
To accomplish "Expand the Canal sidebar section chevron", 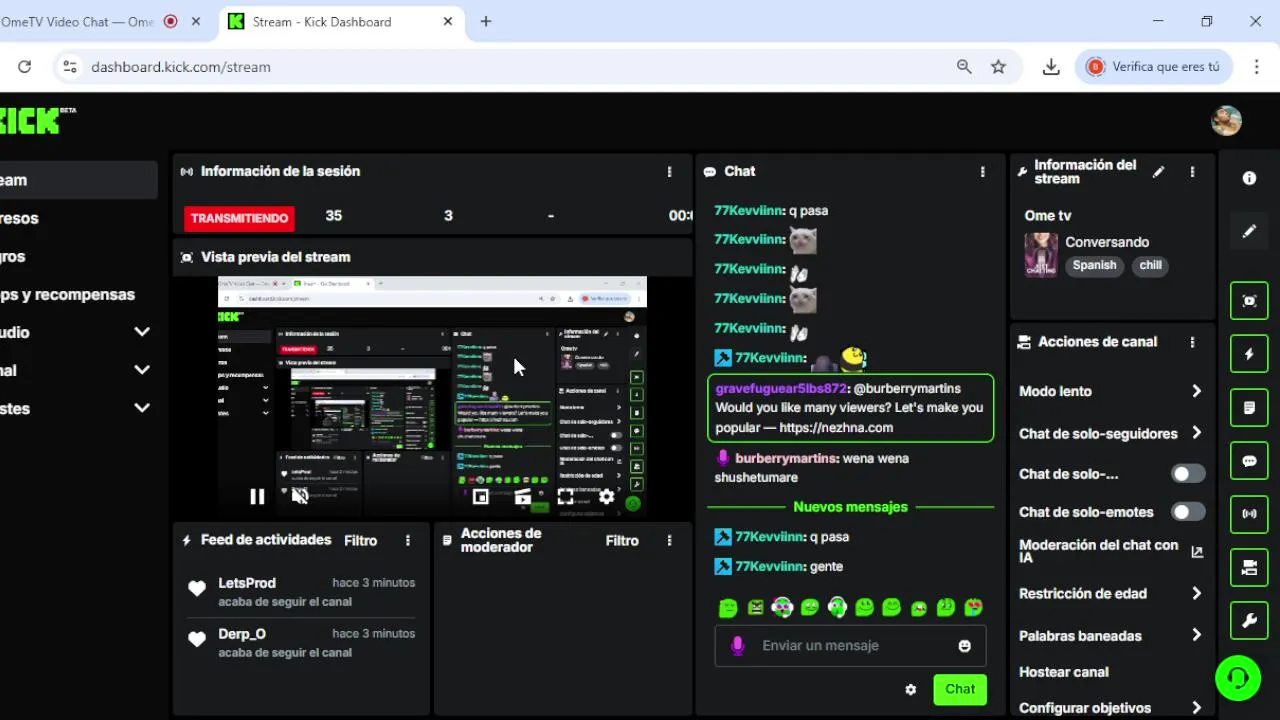I will [x=142, y=370].
